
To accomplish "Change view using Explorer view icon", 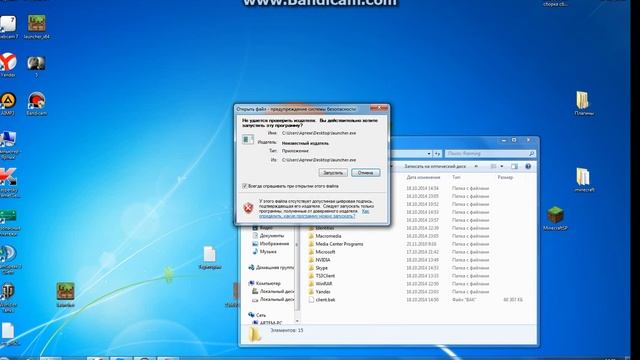I will point(493,166).
